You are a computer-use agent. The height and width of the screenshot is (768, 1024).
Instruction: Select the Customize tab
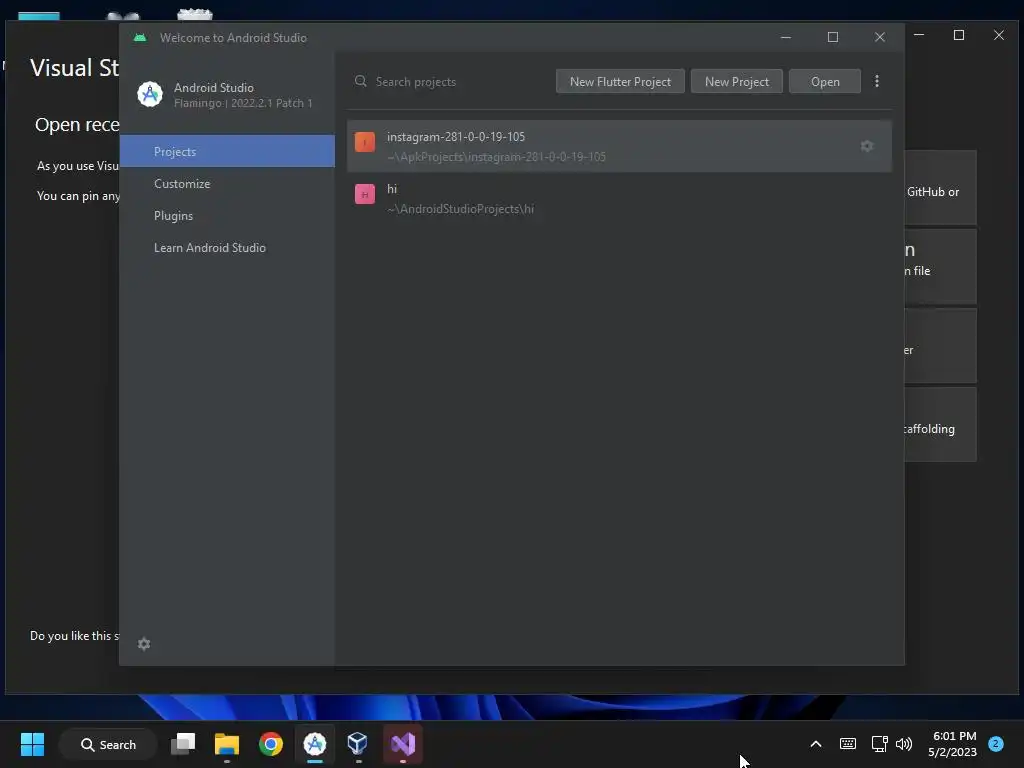coord(227,184)
